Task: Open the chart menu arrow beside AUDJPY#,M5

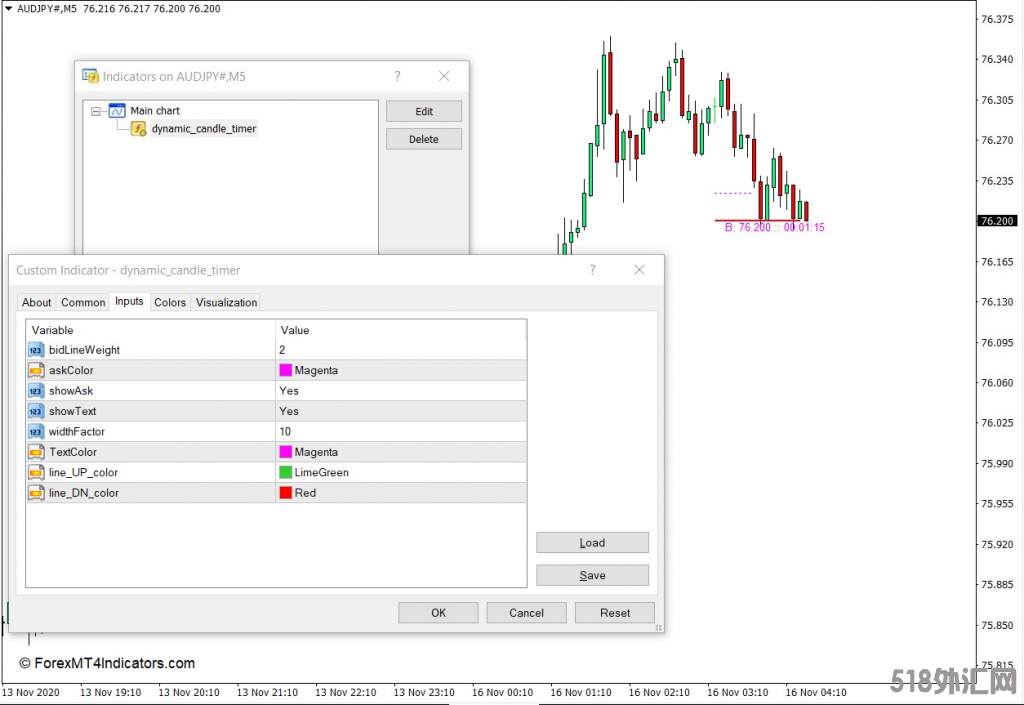Action: pos(8,8)
